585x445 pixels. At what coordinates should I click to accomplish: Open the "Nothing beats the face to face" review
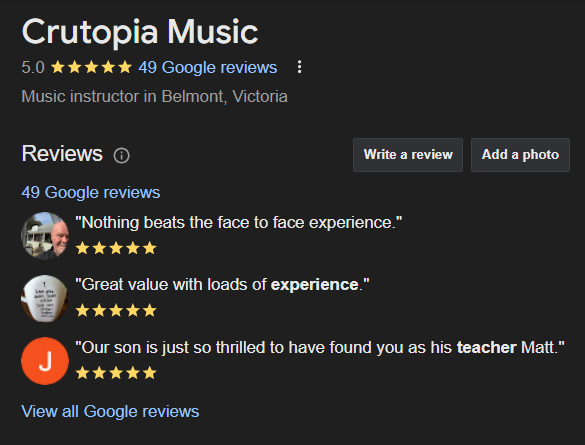[239, 223]
